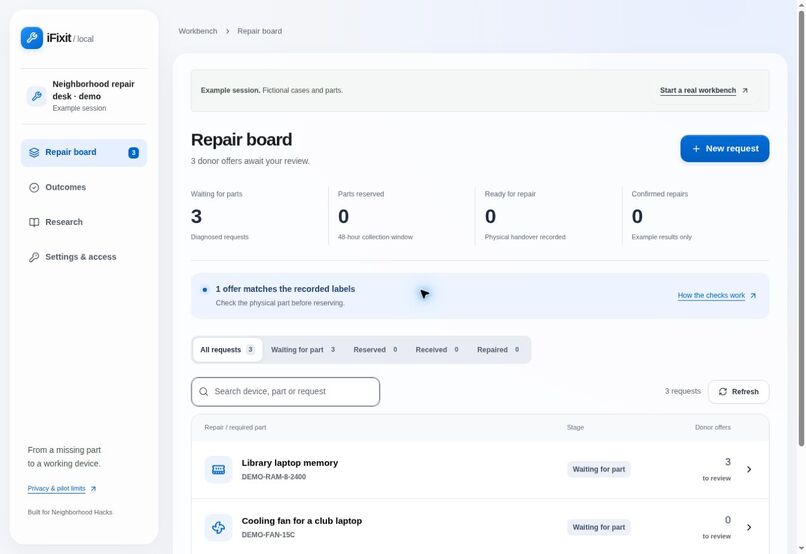
Task: Click the DEMO-RAM-8-2400 part code
Action: click(273, 477)
